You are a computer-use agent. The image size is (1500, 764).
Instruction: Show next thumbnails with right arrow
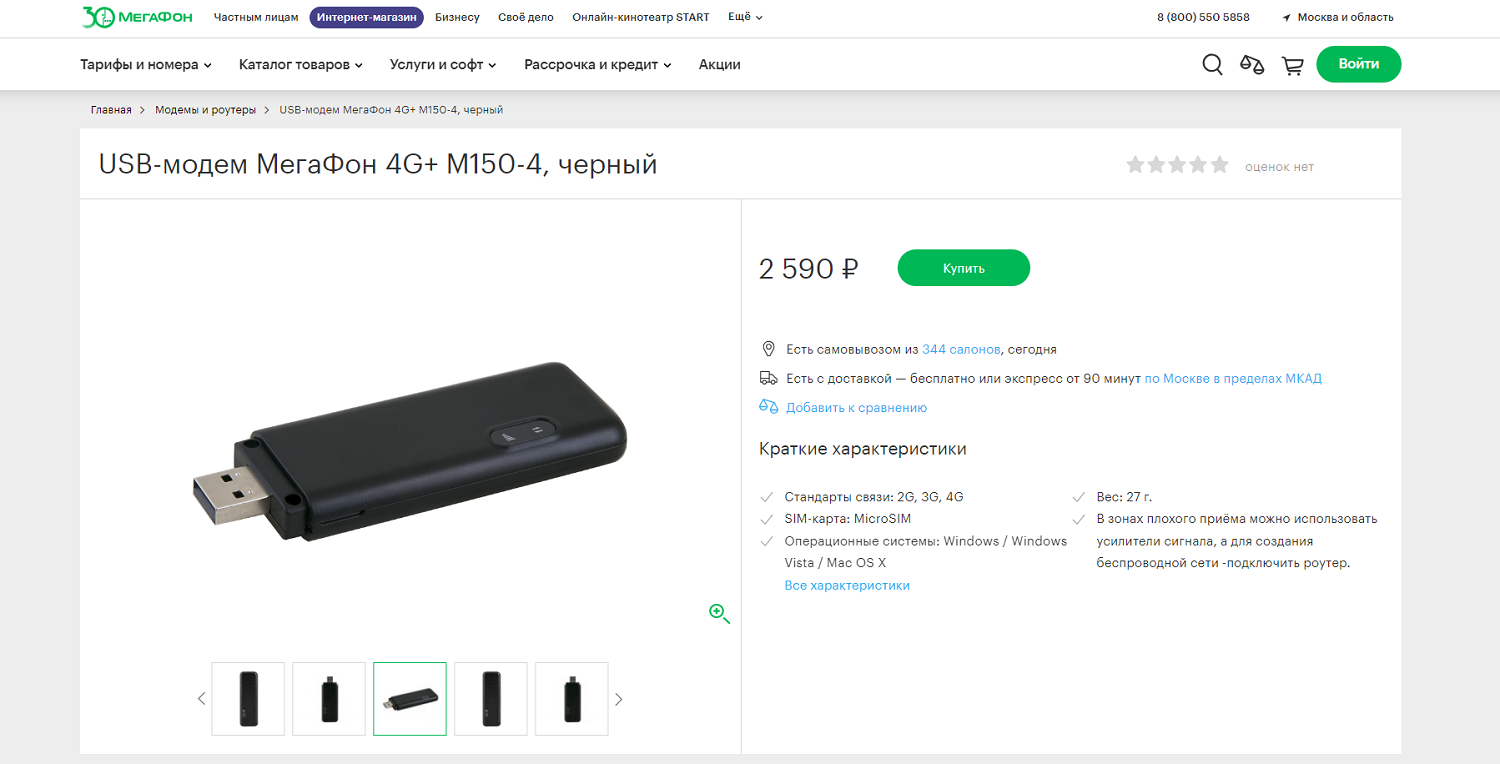pyautogui.click(x=618, y=699)
